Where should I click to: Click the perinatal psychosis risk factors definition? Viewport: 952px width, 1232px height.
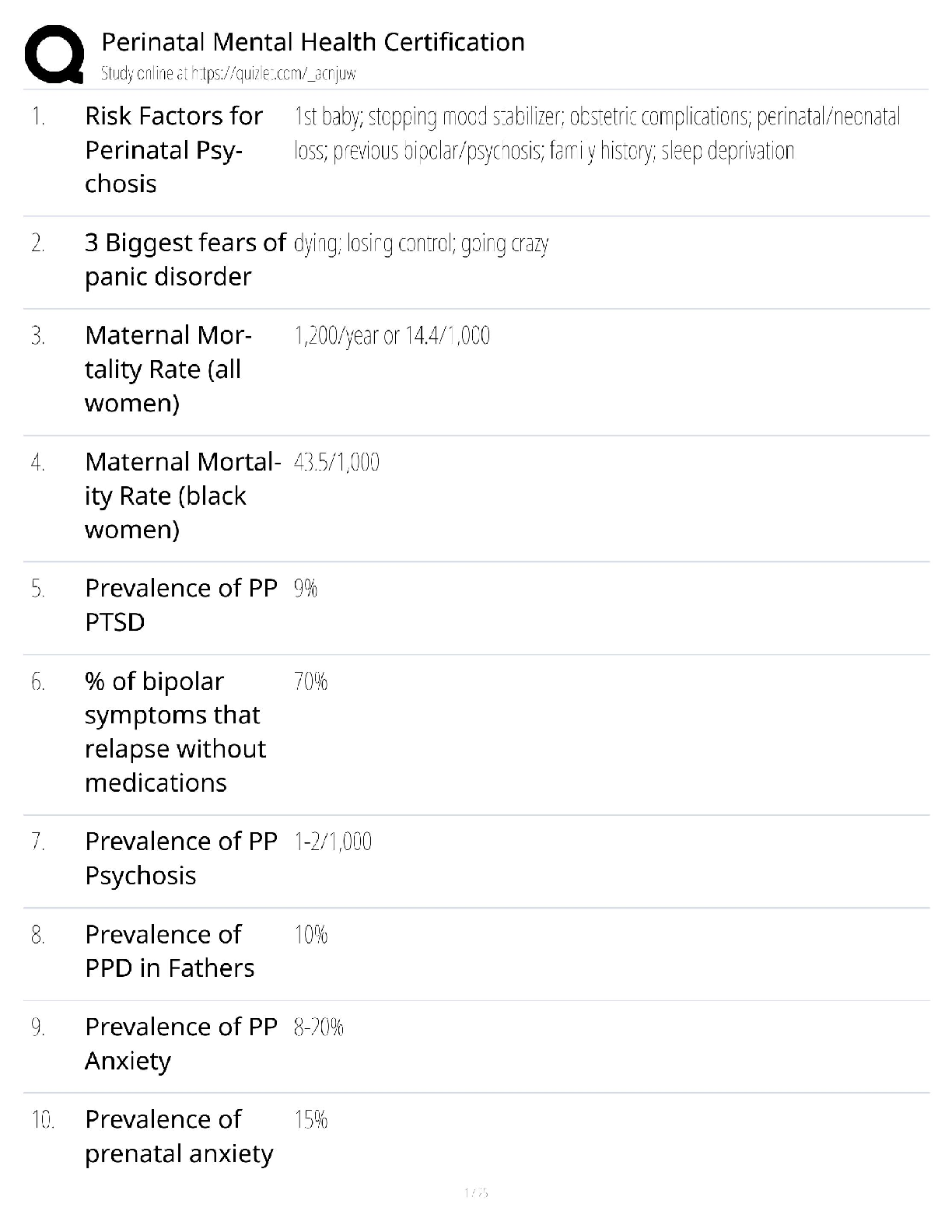(597, 133)
